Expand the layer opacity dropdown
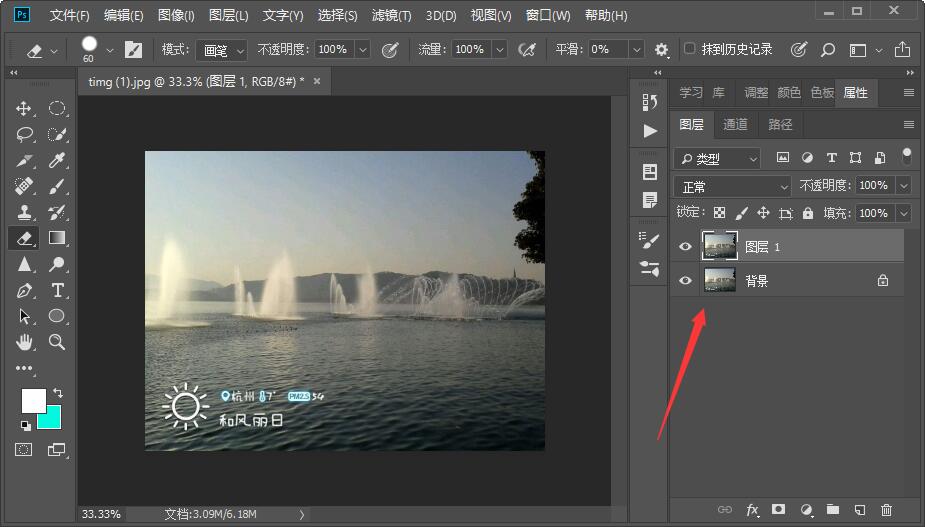The image size is (925, 527). [904, 186]
